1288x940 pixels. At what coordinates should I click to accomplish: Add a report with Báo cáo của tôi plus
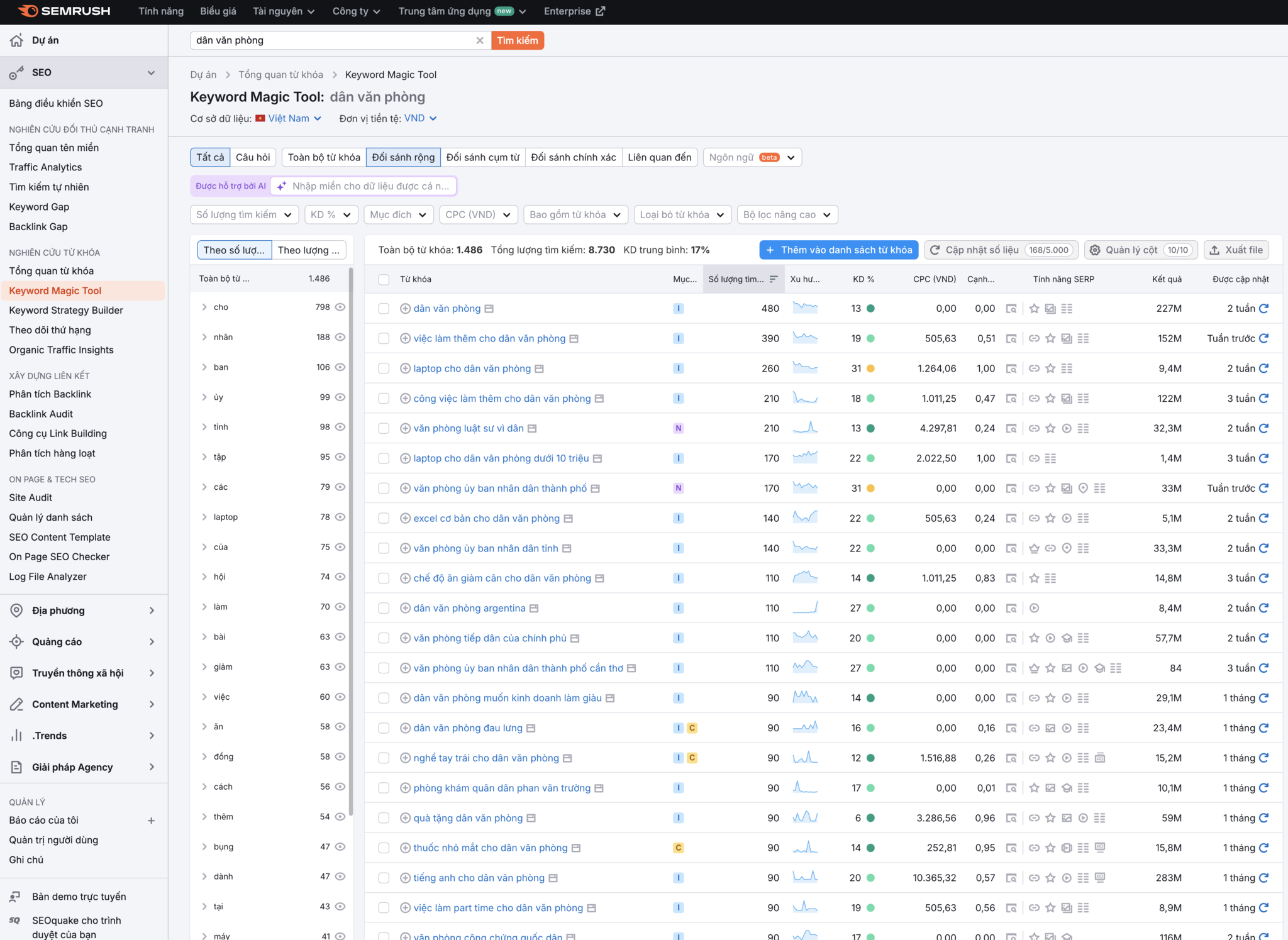coord(151,821)
